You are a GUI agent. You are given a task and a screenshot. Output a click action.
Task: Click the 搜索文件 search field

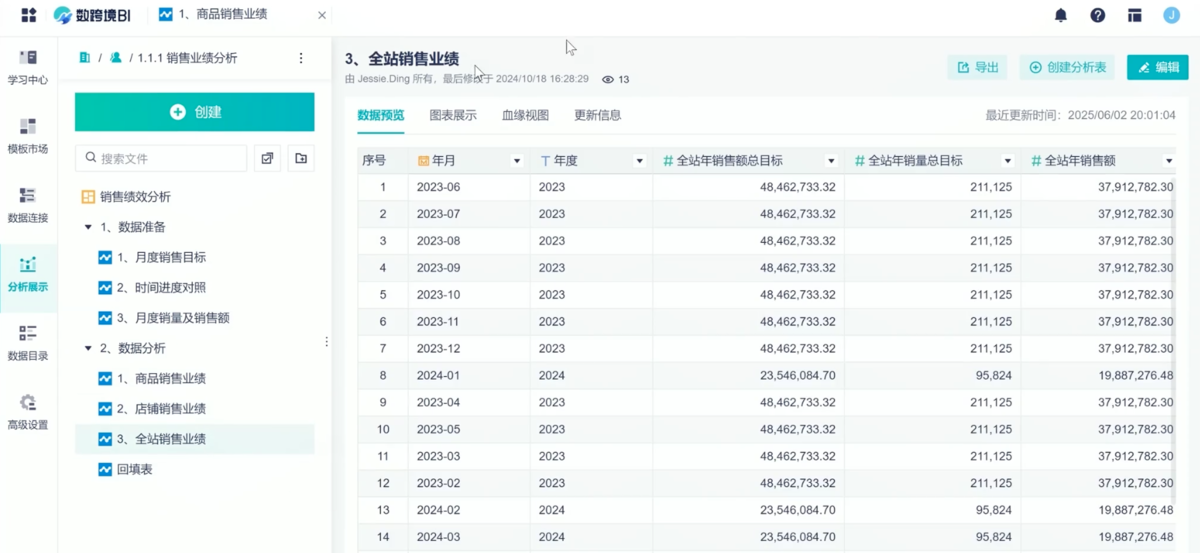[x=161, y=158]
